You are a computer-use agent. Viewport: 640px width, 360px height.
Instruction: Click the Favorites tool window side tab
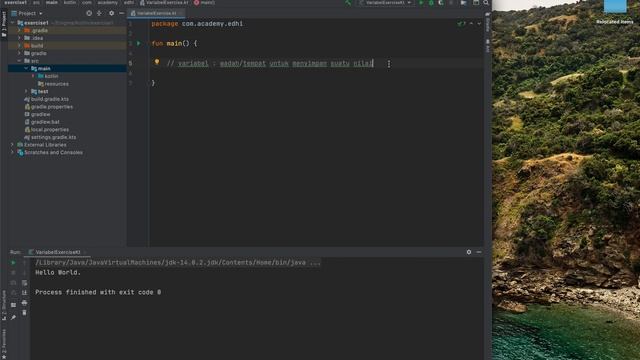tap(4, 344)
